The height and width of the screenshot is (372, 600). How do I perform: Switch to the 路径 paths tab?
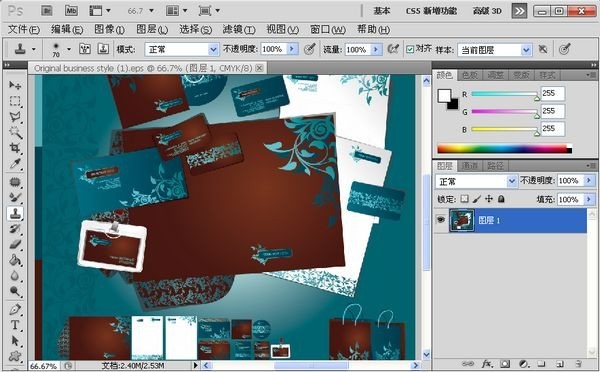(495, 166)
